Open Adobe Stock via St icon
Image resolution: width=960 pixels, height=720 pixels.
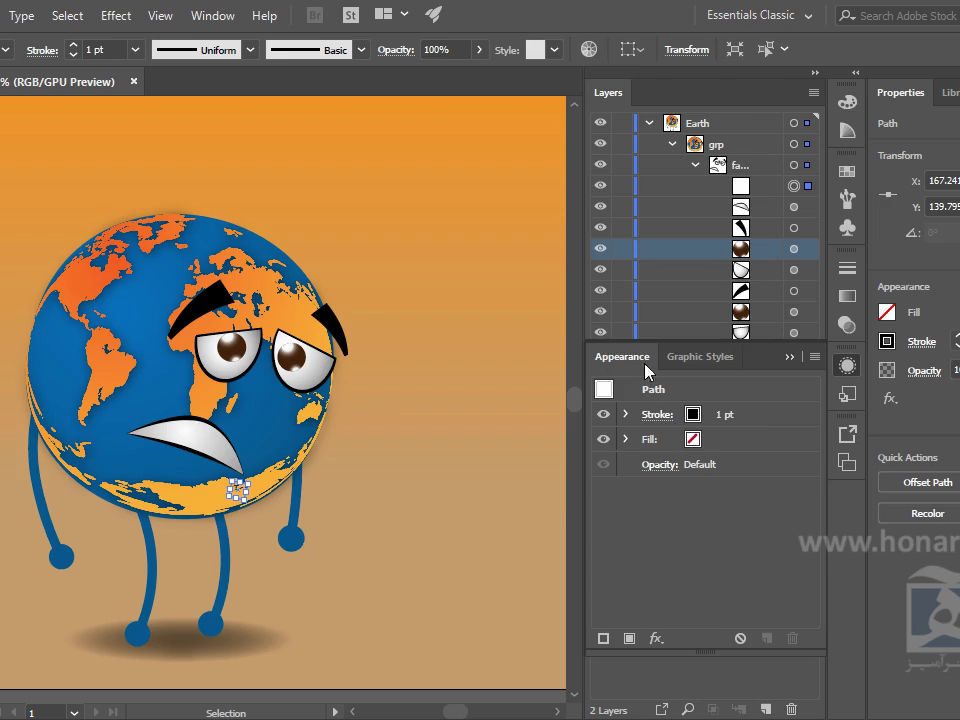(x=350, y=15)
